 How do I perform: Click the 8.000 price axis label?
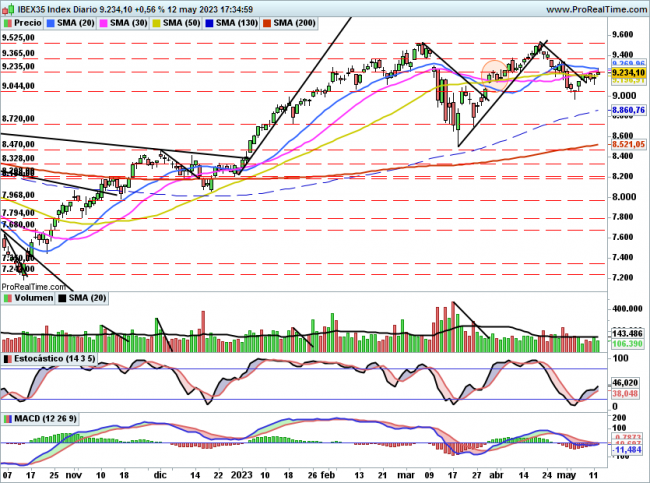624,197
